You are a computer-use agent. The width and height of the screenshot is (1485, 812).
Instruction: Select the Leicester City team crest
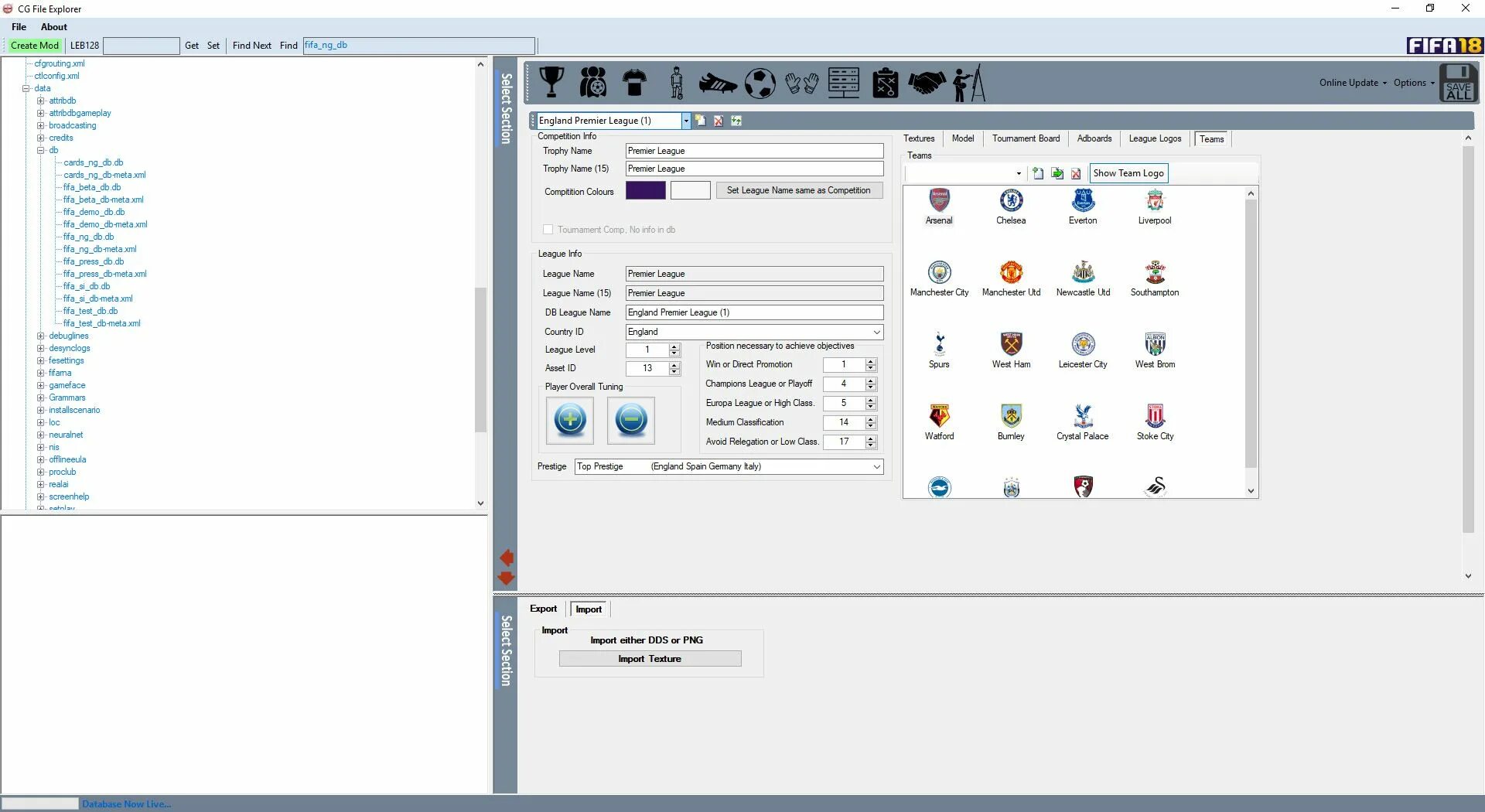click(x=1083, y=344)
